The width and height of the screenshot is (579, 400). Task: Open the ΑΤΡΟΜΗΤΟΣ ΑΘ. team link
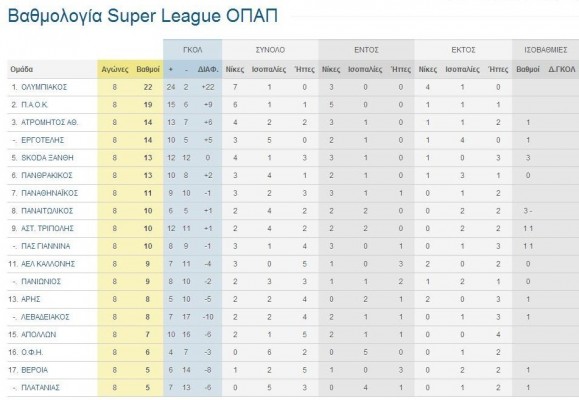click(x=49, y=123)
